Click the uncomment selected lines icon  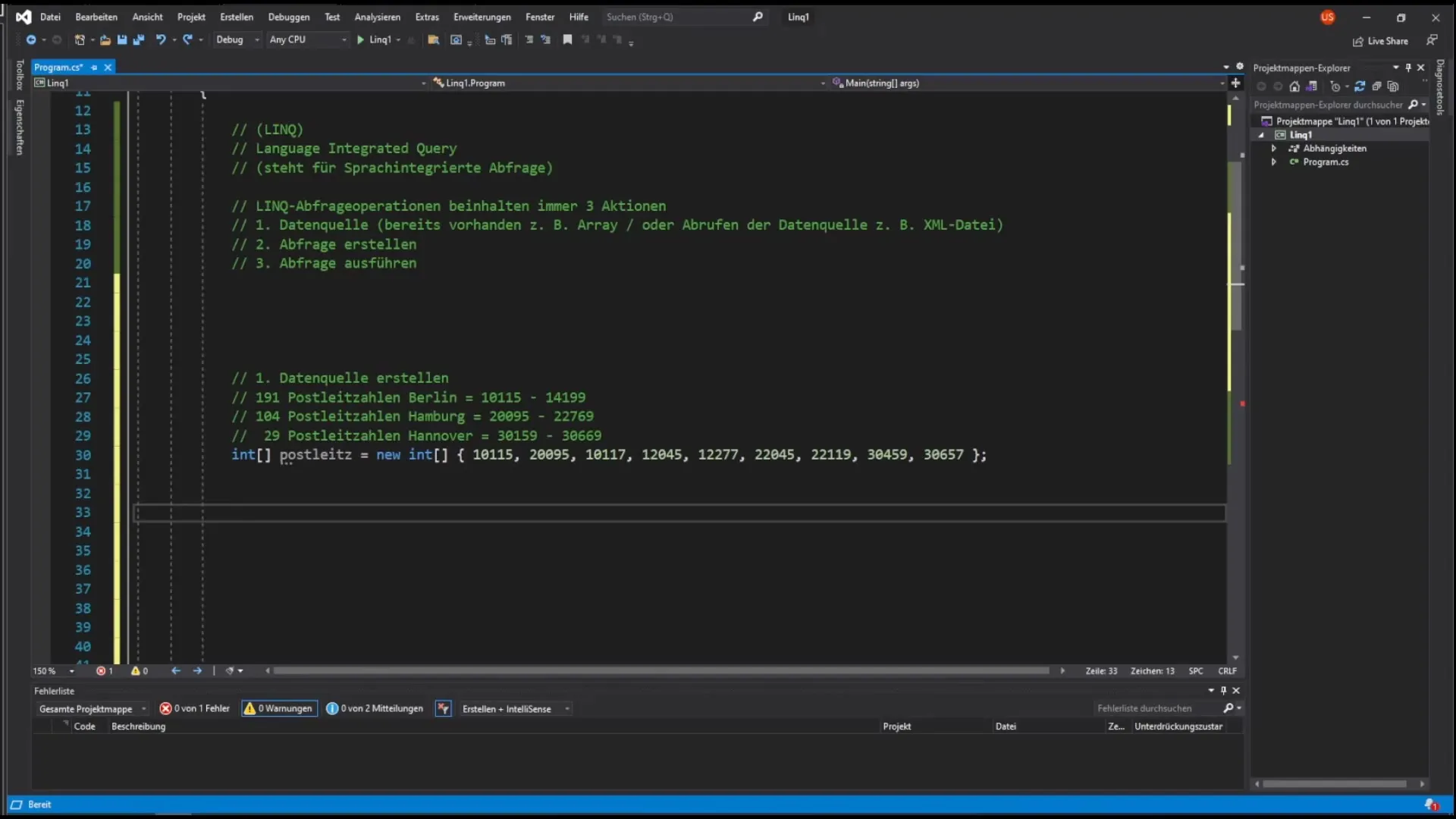(546, 39)
